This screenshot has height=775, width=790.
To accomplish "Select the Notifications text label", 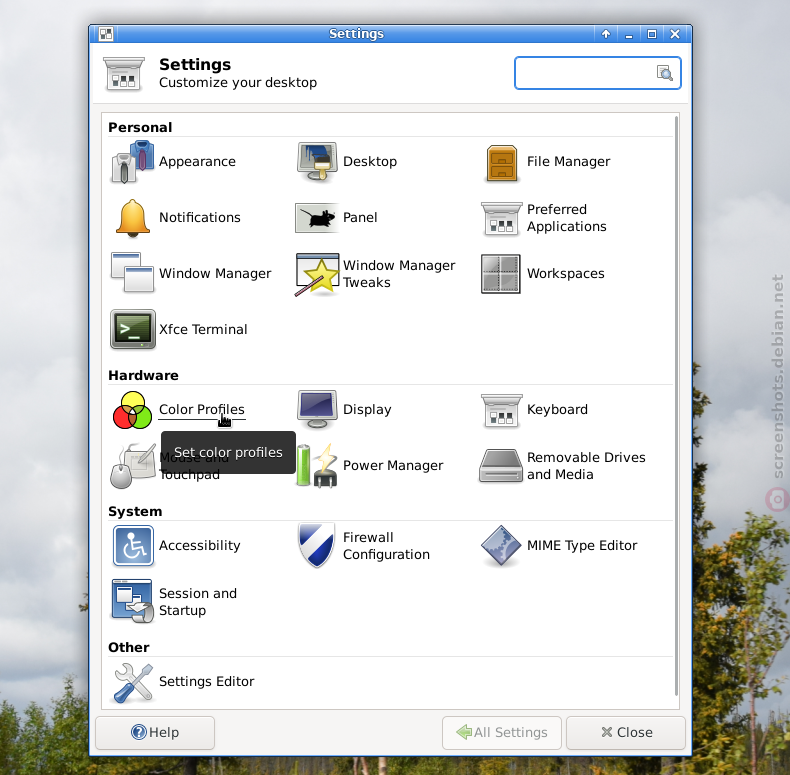I will coord(200,217).
